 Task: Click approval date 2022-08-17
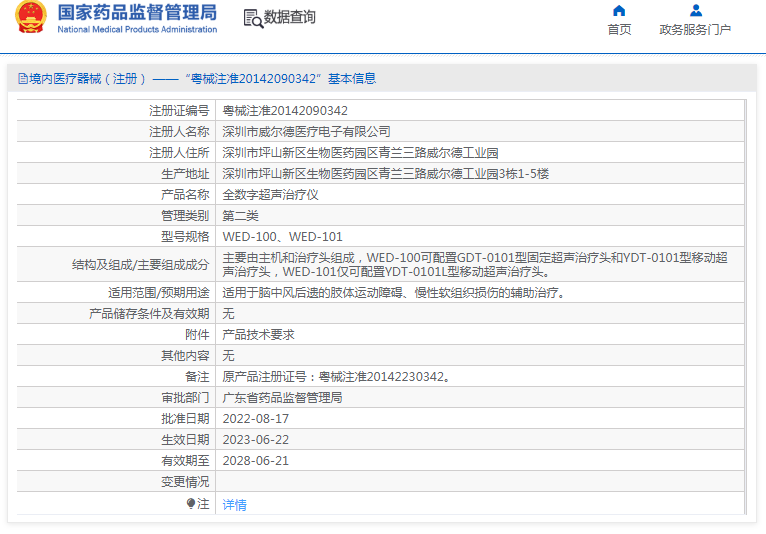coord(255,419)
